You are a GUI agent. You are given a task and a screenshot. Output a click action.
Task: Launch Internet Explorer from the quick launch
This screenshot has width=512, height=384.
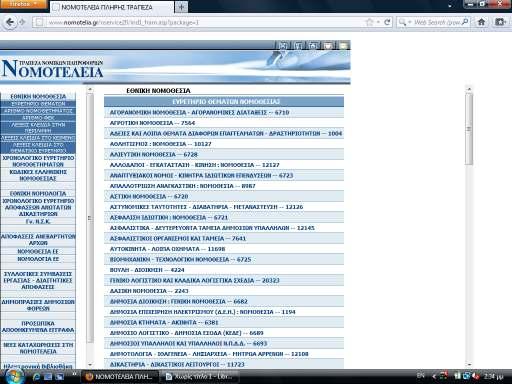coord(36,377)
